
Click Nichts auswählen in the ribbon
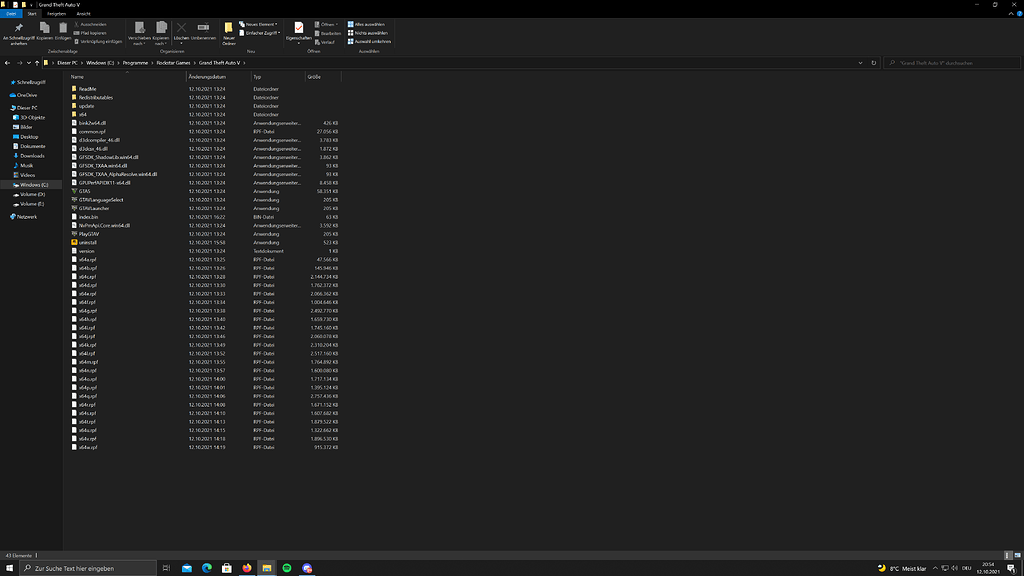(x=368, y=33)
